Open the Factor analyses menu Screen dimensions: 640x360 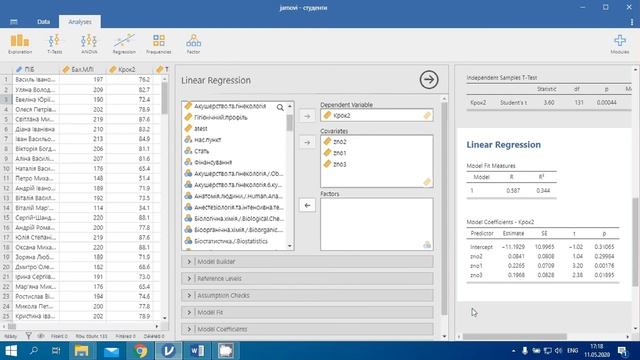click(193, 44)
